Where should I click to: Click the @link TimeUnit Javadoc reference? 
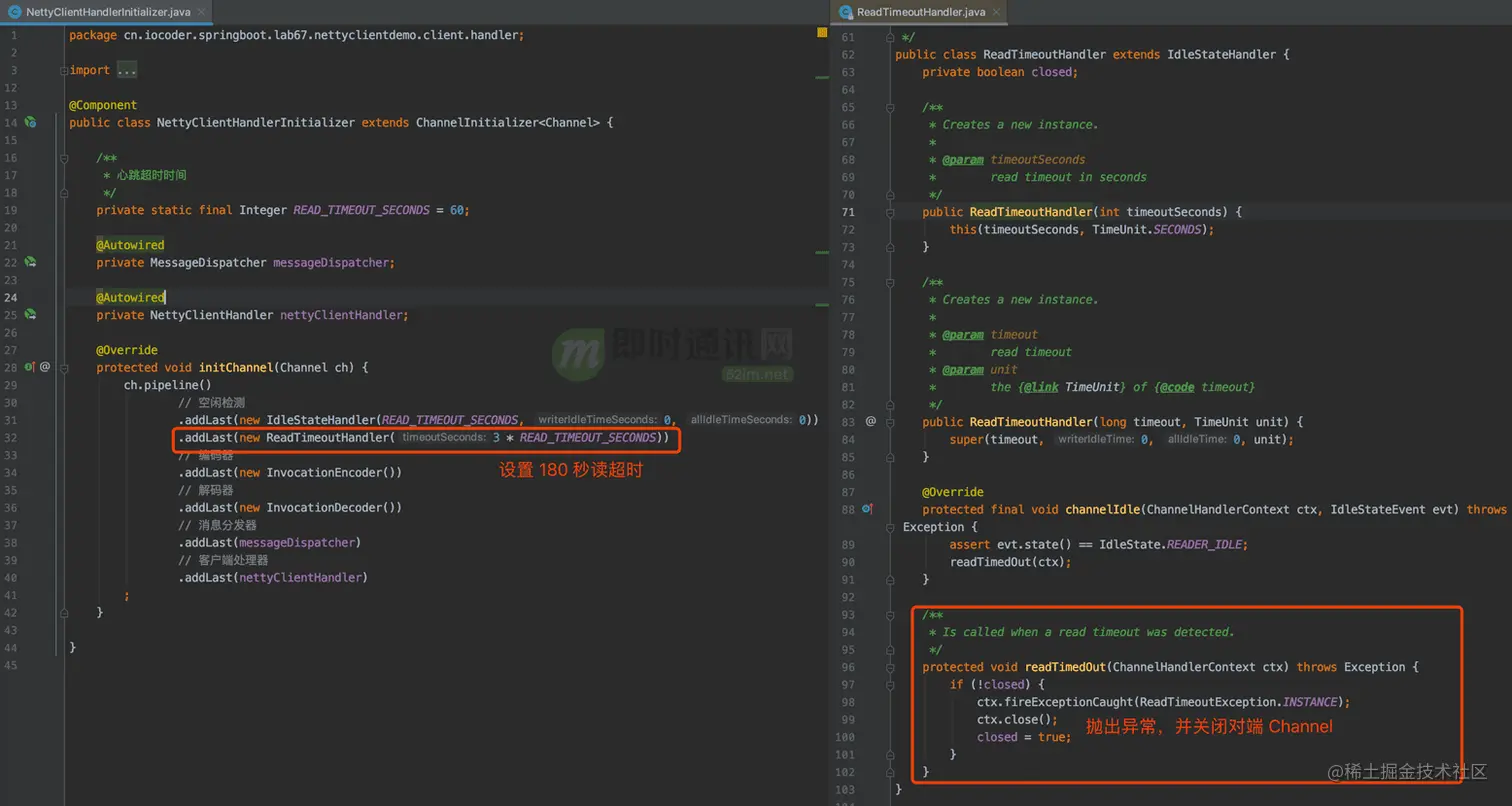coord(1071,387)
